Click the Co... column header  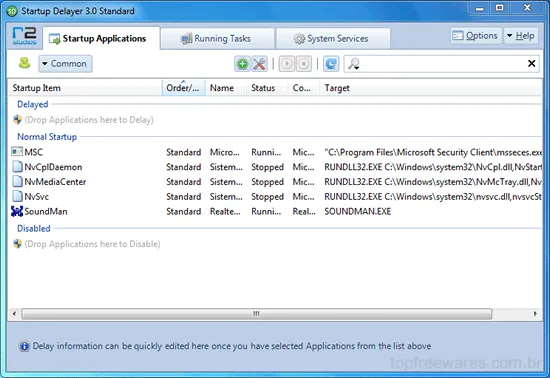point(304,88)
